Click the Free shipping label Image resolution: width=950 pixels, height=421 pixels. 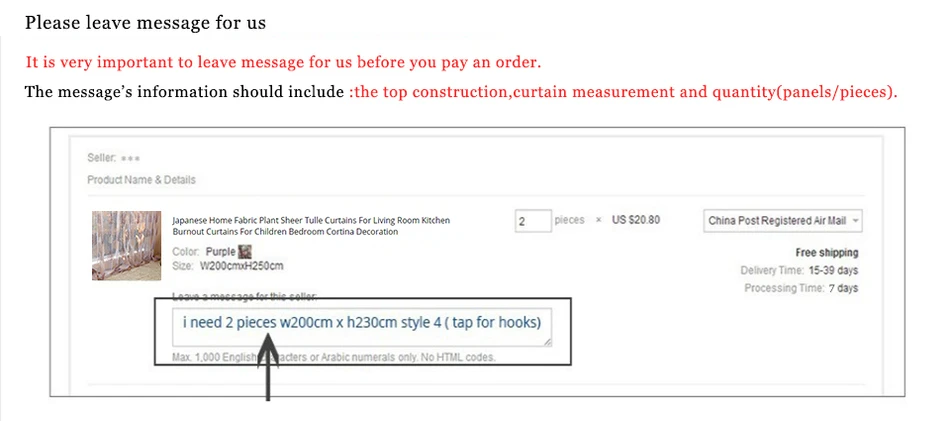[827, 253]
